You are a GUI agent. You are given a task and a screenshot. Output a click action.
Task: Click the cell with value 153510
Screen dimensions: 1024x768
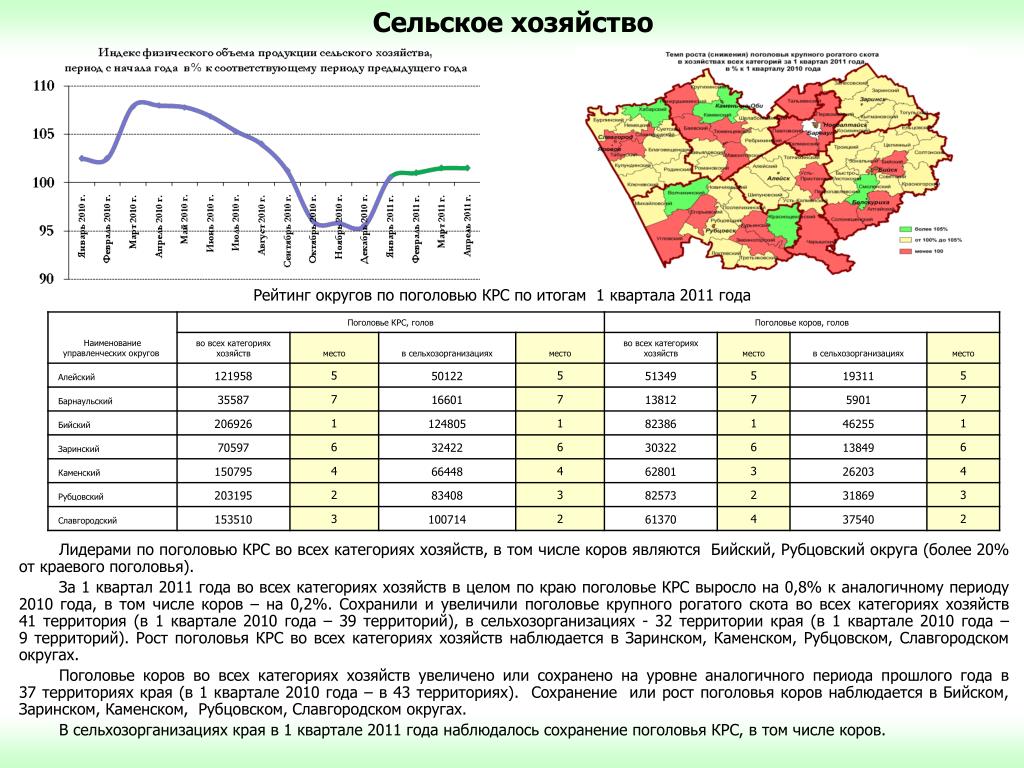(x=233, y=520)
